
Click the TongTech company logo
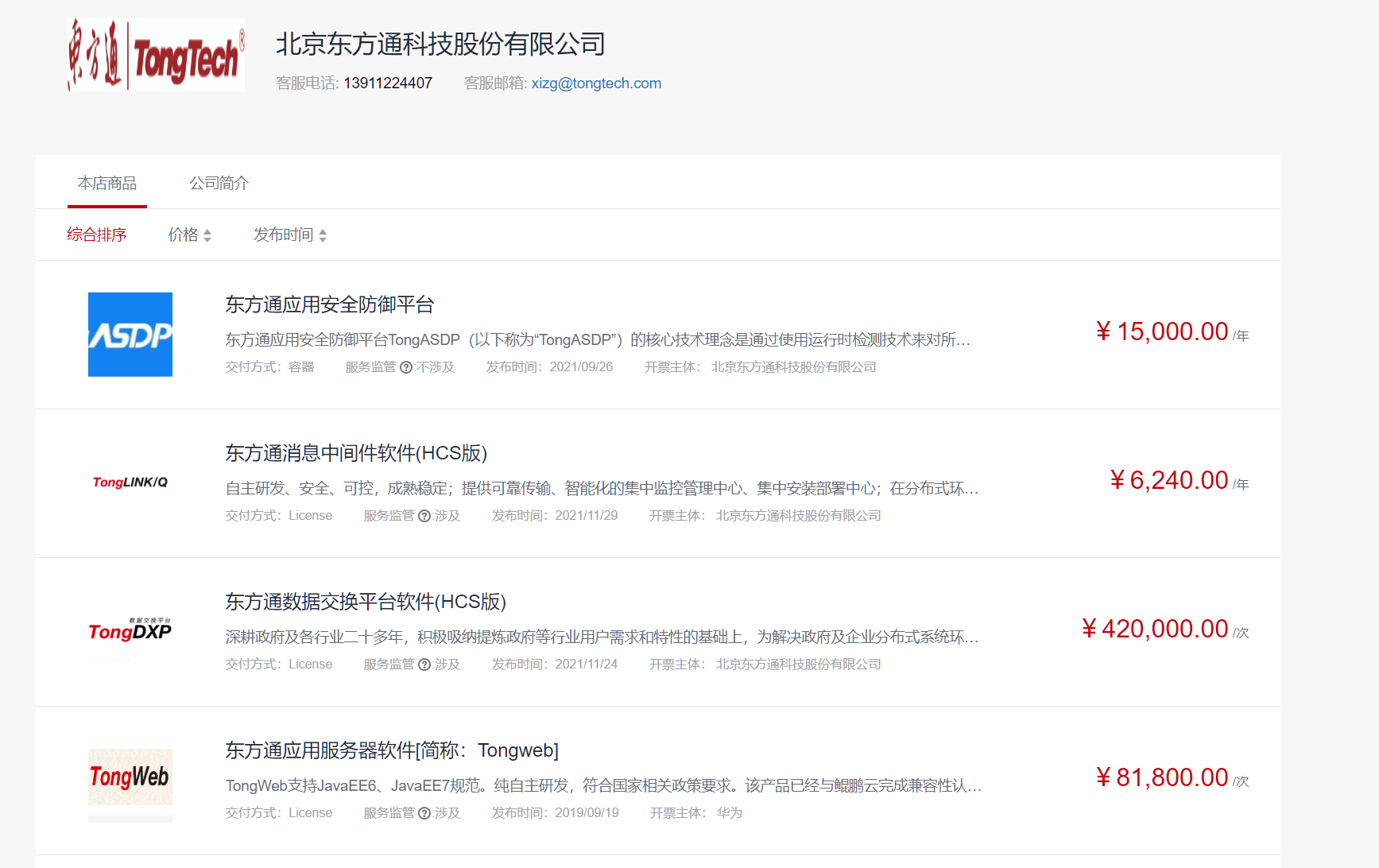[156, 55]
